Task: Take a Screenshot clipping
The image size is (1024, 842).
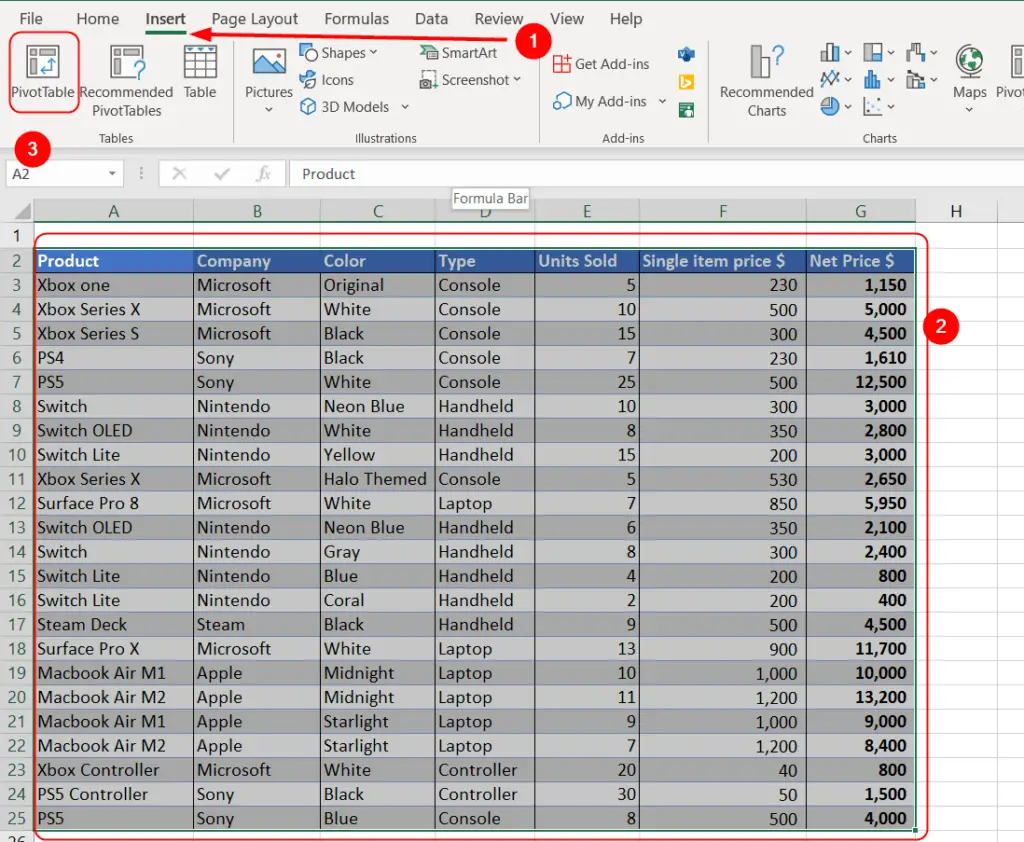Action: tap(464, 80)
